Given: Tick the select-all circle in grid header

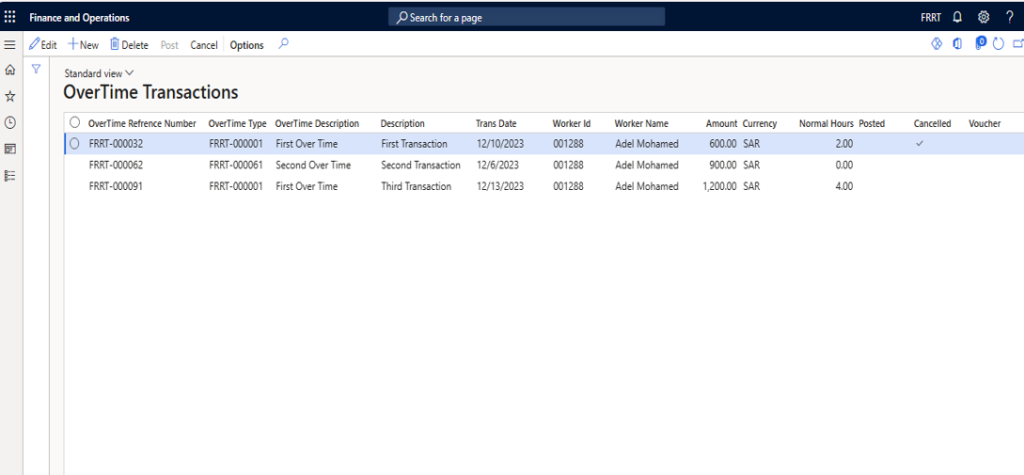Looking at the screenshot, I should pos(74,123).
